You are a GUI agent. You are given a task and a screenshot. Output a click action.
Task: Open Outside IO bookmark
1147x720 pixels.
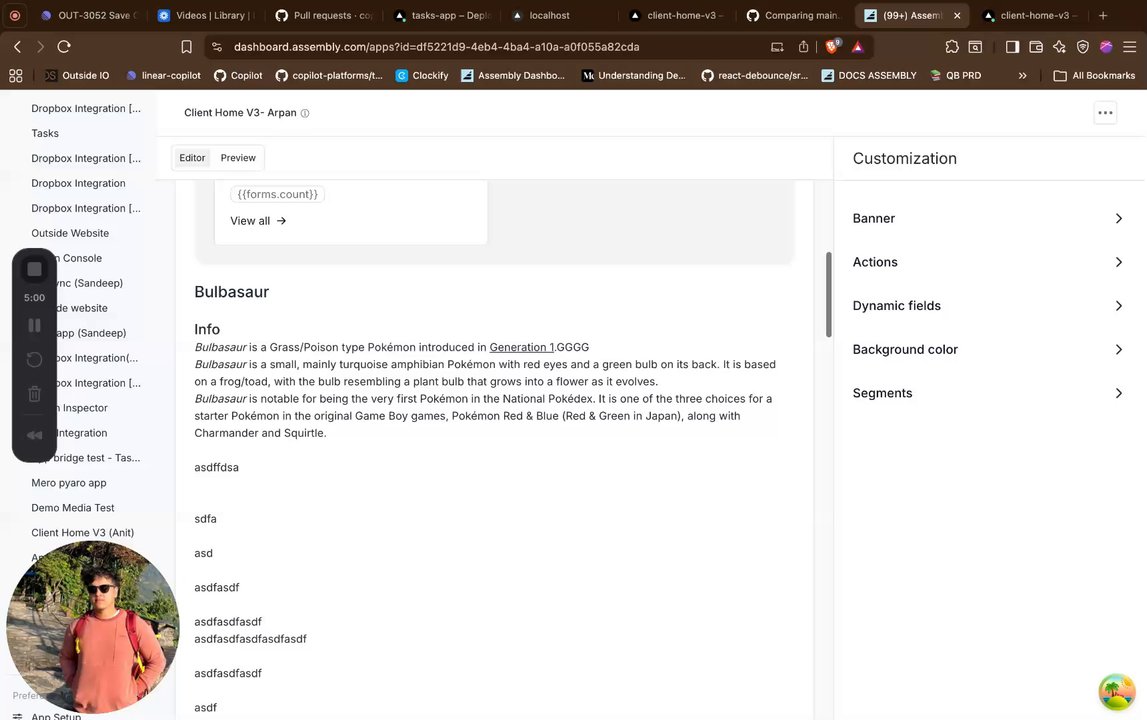(x=77, y=75)
